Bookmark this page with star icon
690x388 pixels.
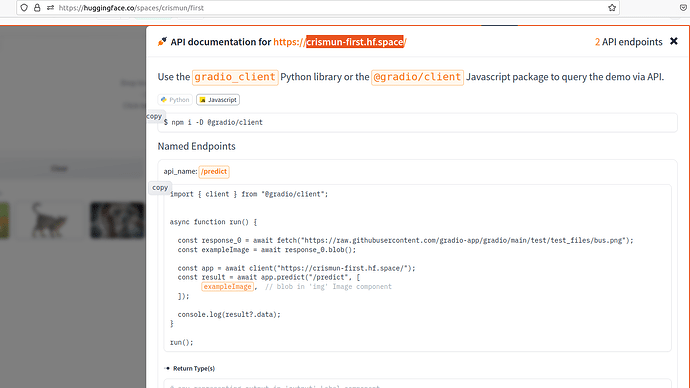[612, 7]
